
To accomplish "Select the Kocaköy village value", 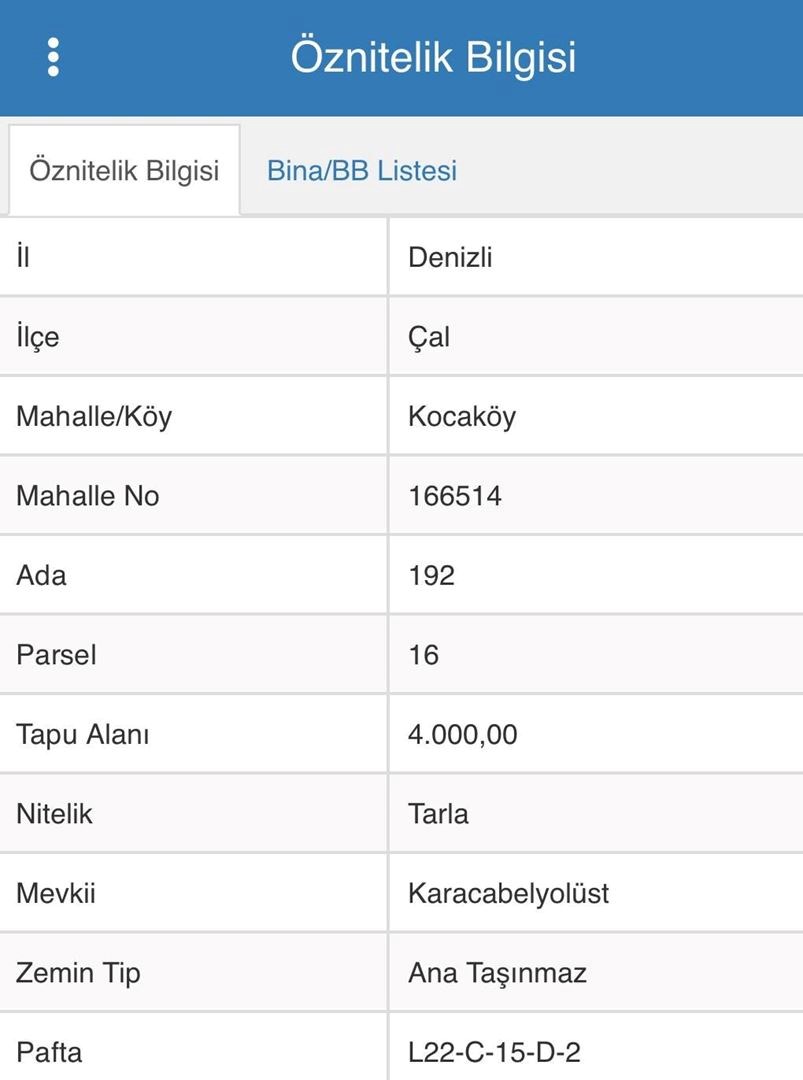I will pyautogui.click(x=462, y=417).
